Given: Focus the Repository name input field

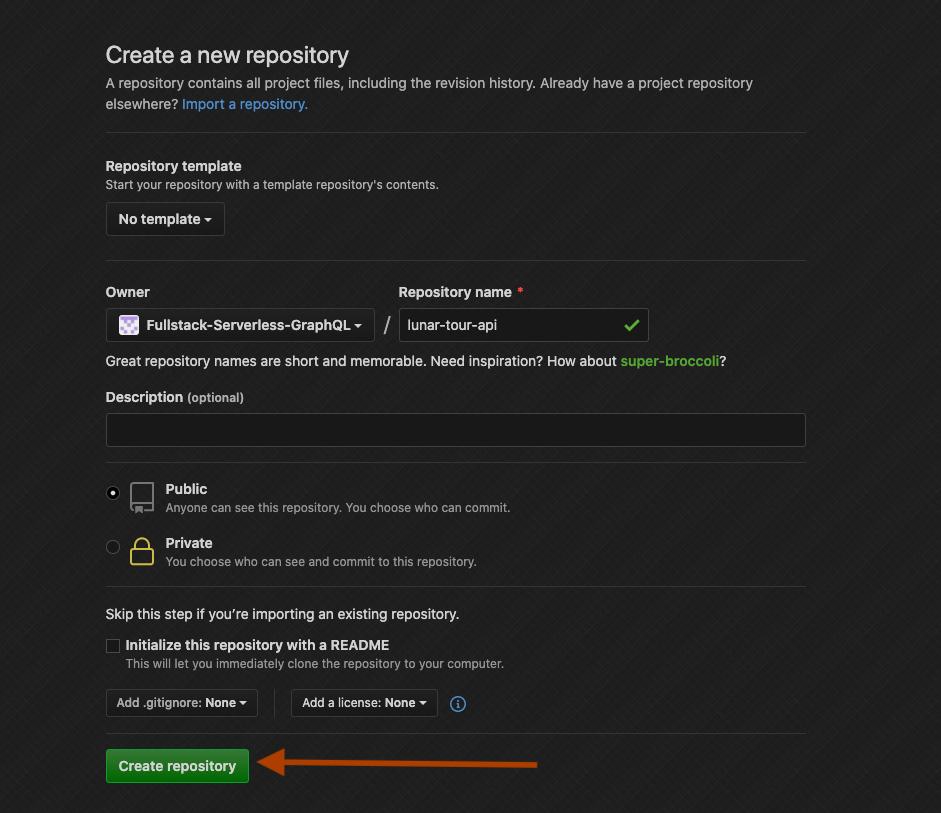Looking at the screenshot, I should click(523, 325).
